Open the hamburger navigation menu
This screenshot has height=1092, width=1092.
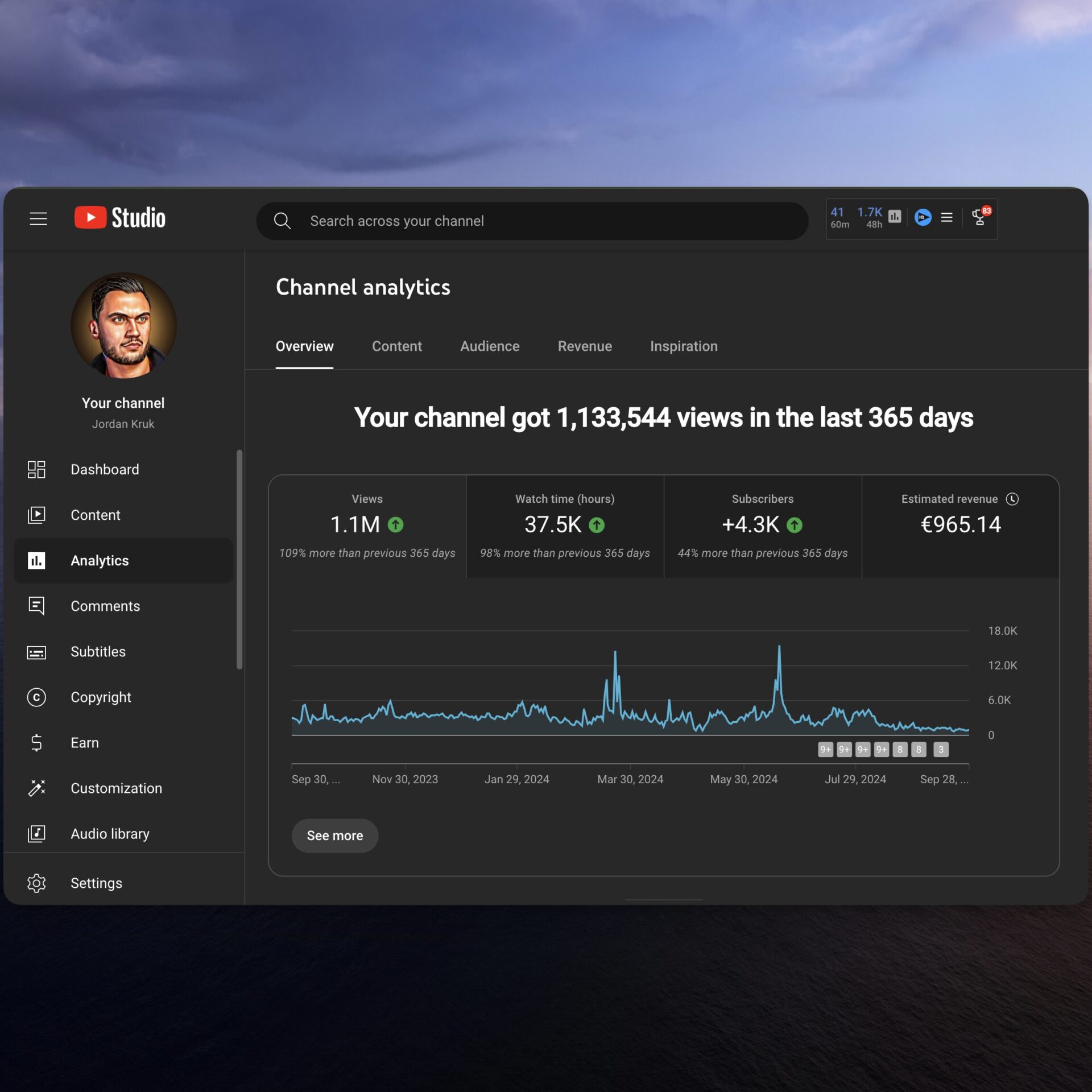[38, 218]
